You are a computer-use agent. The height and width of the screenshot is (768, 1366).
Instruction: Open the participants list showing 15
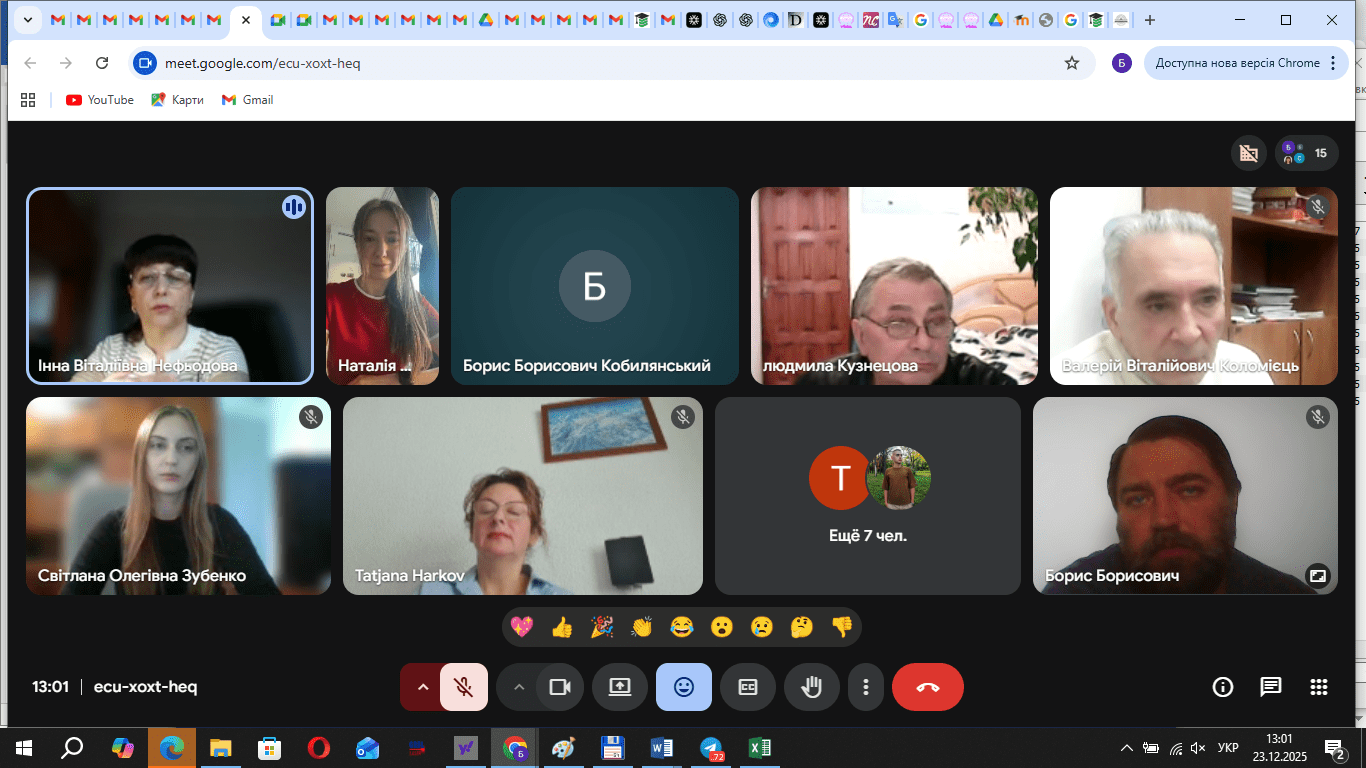click(x=1306, y=153)
